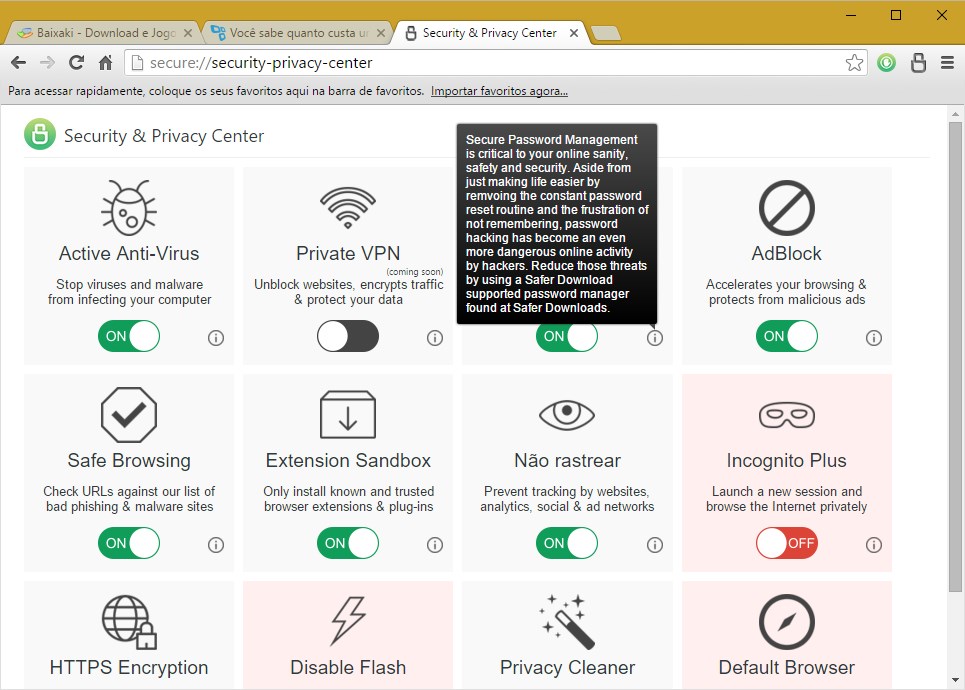Click the AdBlock title
Image resolution: width=965 pixels, height=690 pixels.
coord(787,254)
